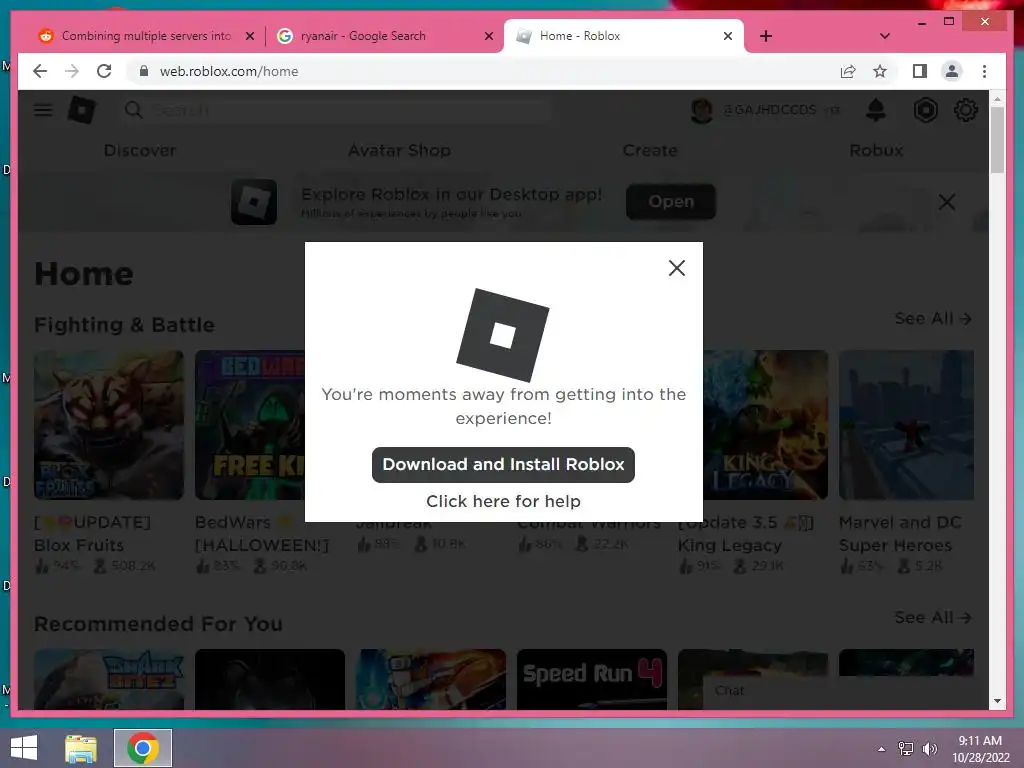Close the ryanair Google Search tab
Image resolution: width=1024 pixels, height=768 pixels.
488,36
